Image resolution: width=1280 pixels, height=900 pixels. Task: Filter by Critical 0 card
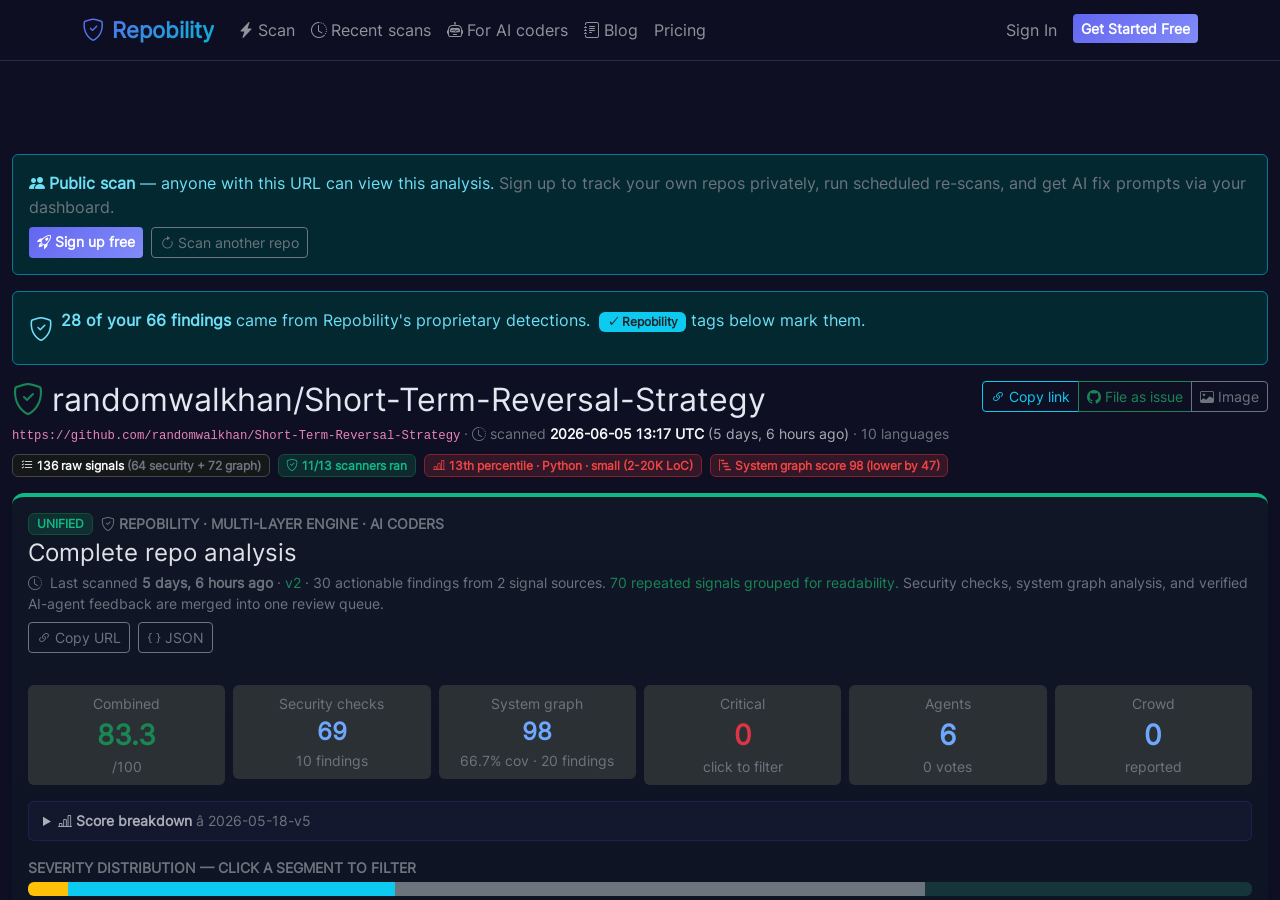[x=743, y=735]
